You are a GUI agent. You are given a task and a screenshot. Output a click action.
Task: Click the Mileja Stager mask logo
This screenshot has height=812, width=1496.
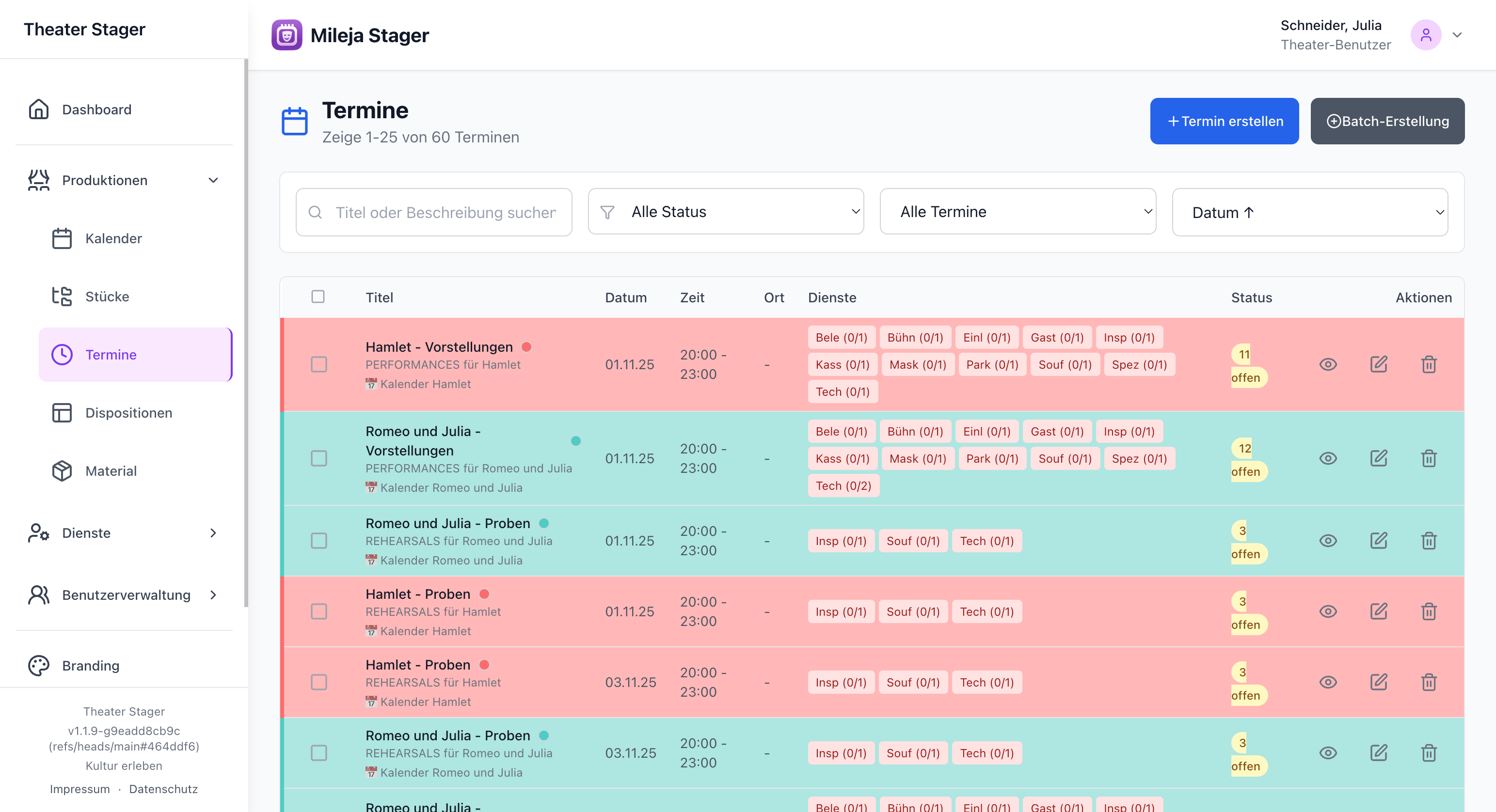(x=287, y=35)
